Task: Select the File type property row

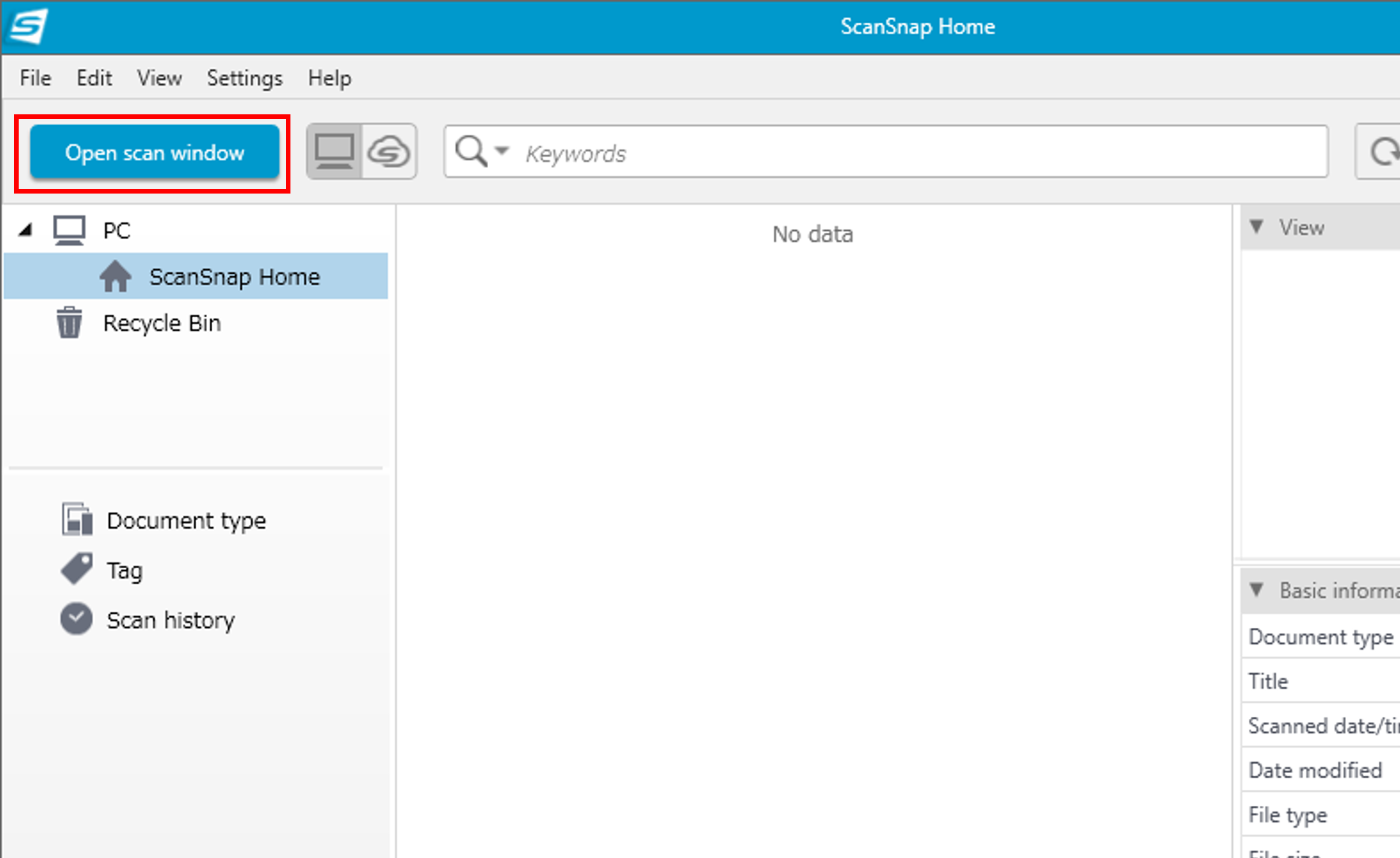Action: coord(1320,815)
